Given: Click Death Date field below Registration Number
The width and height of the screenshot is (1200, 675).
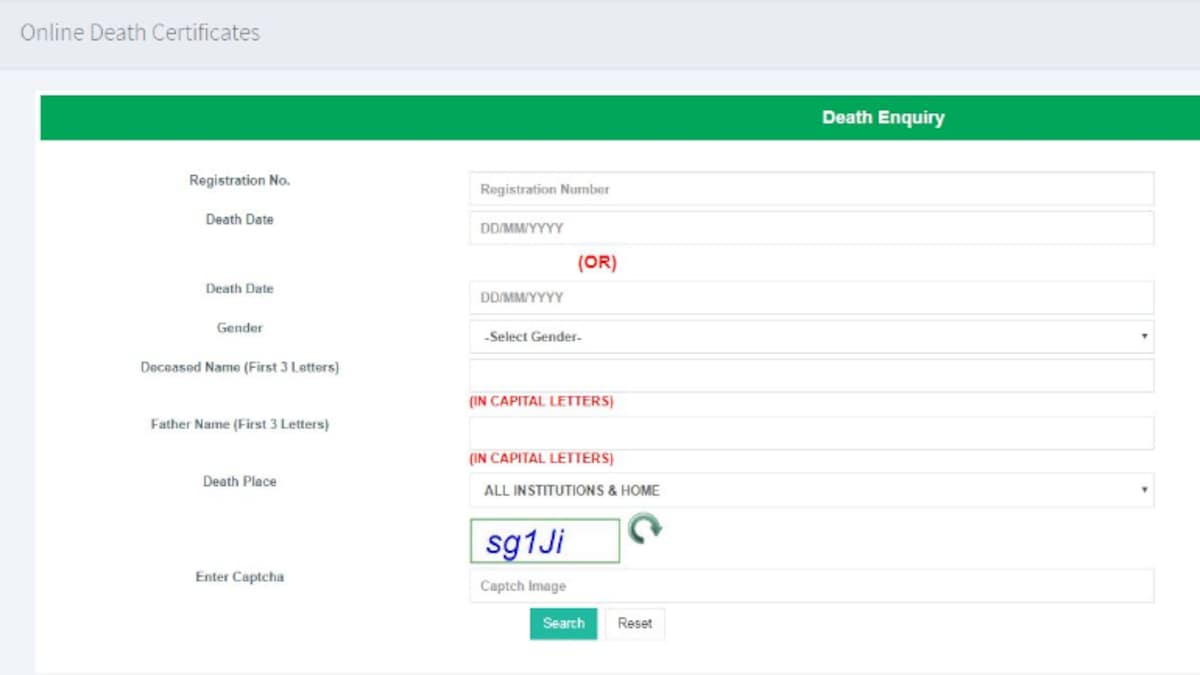Looking at the screenshot, I should pos(811,228).
